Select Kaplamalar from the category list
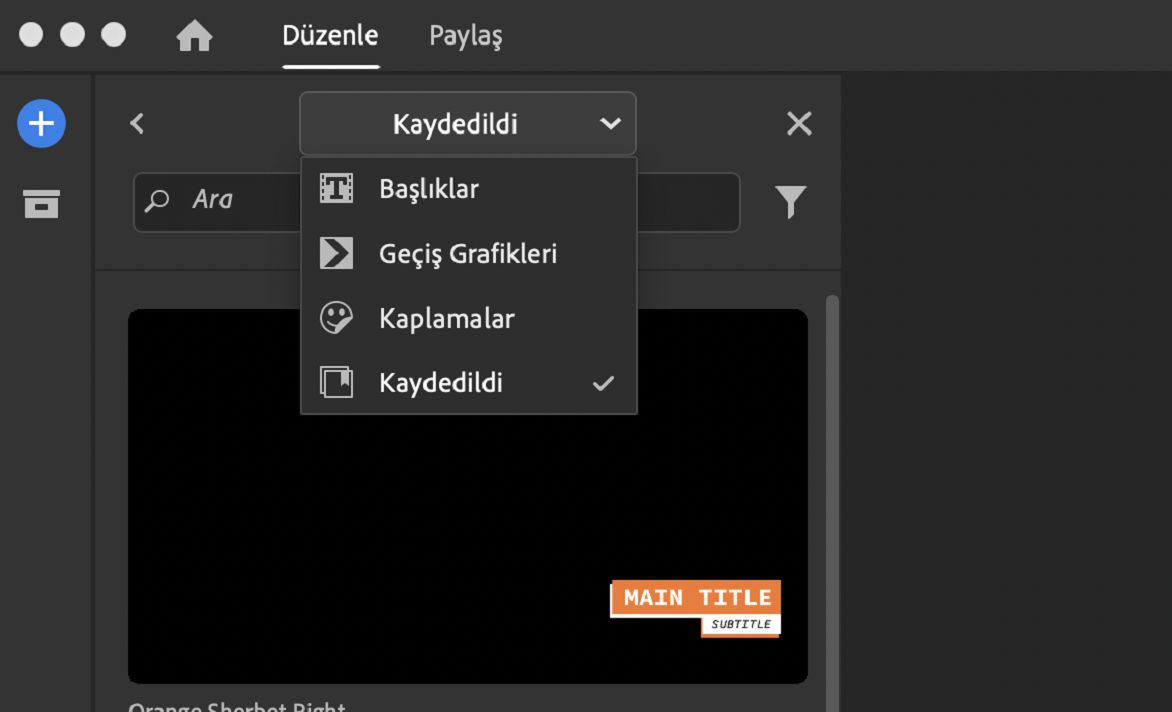 (446, 318)
